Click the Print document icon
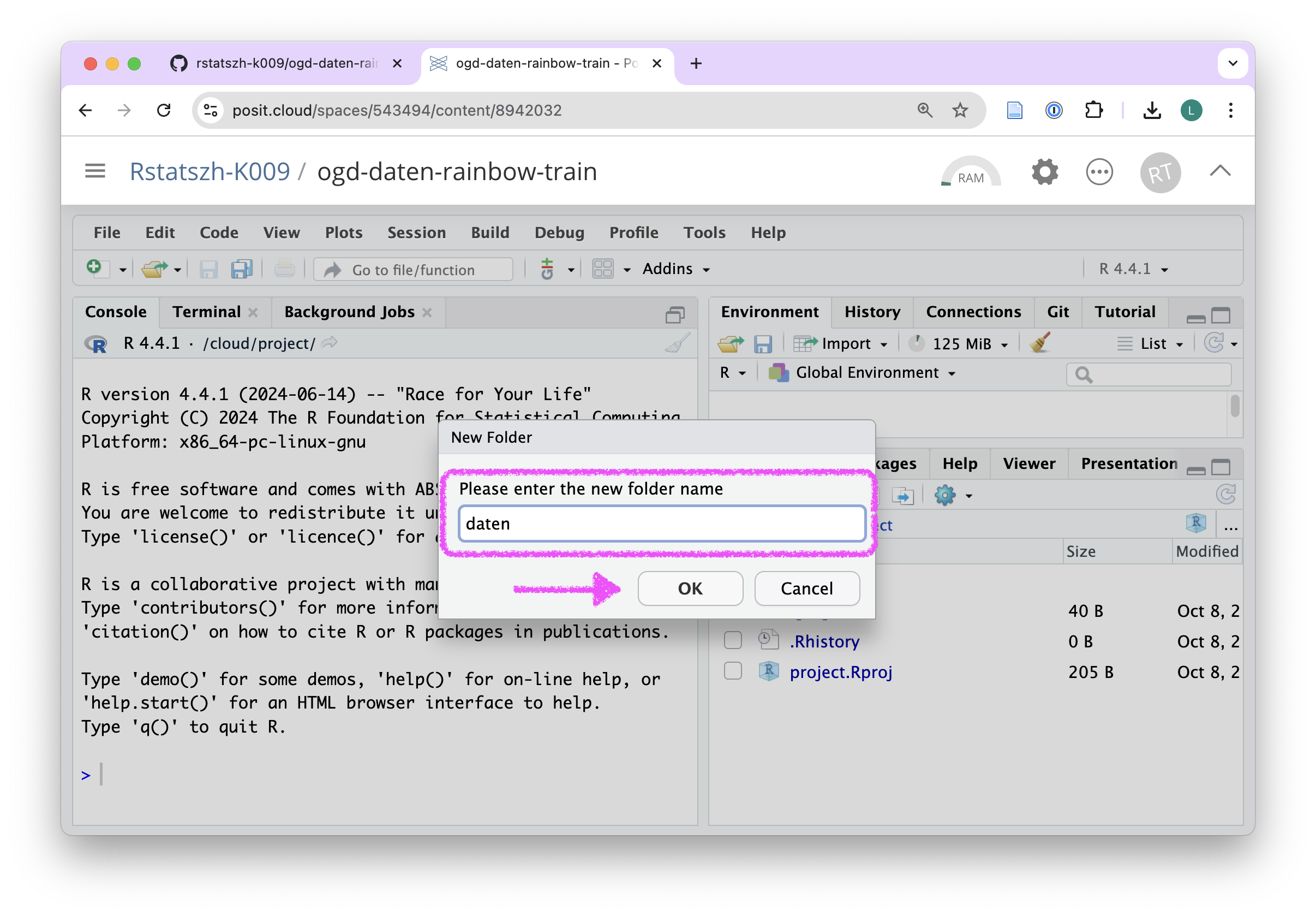1316x916 pixels. coord(284,269)
